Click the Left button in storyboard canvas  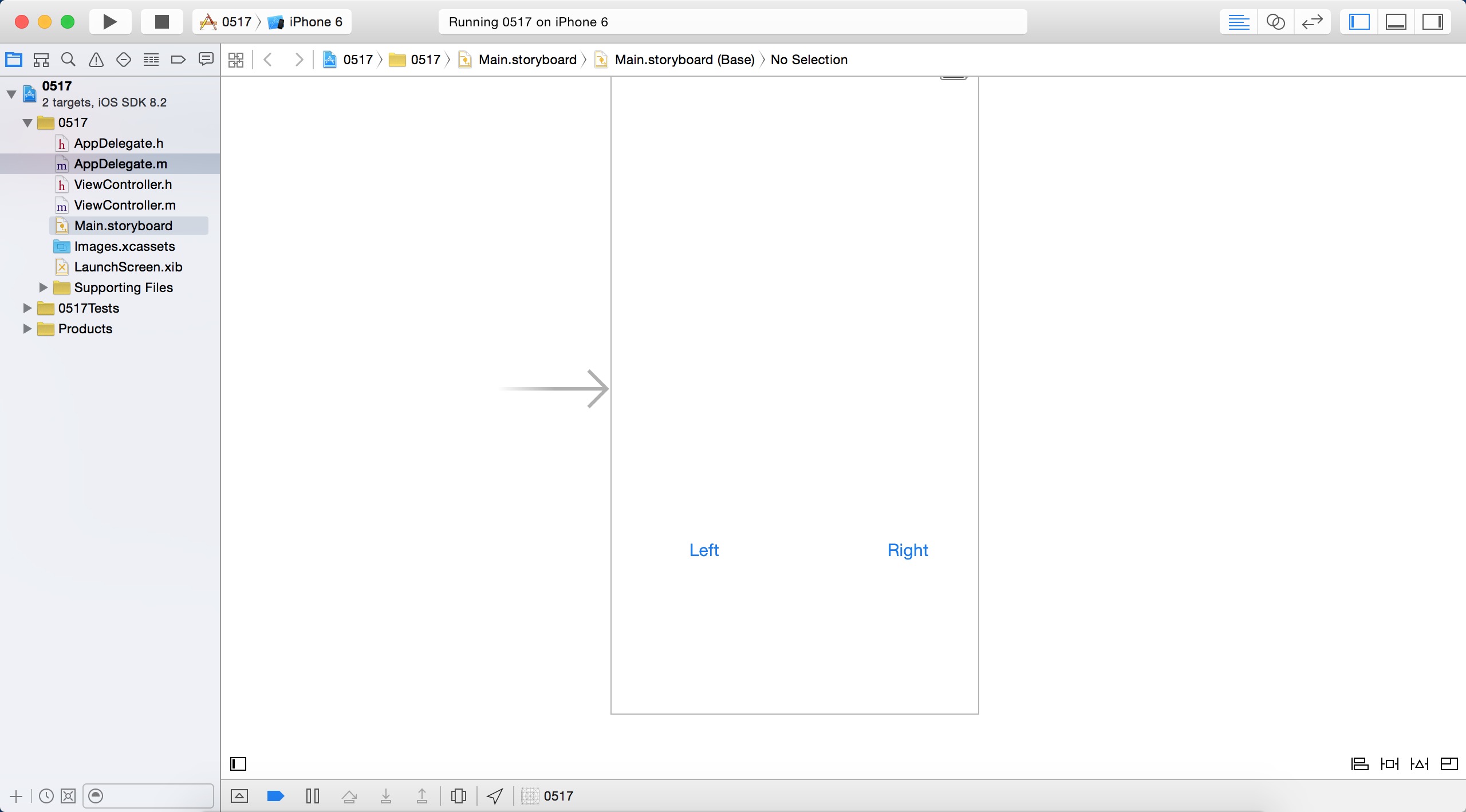tap(704, 549)
